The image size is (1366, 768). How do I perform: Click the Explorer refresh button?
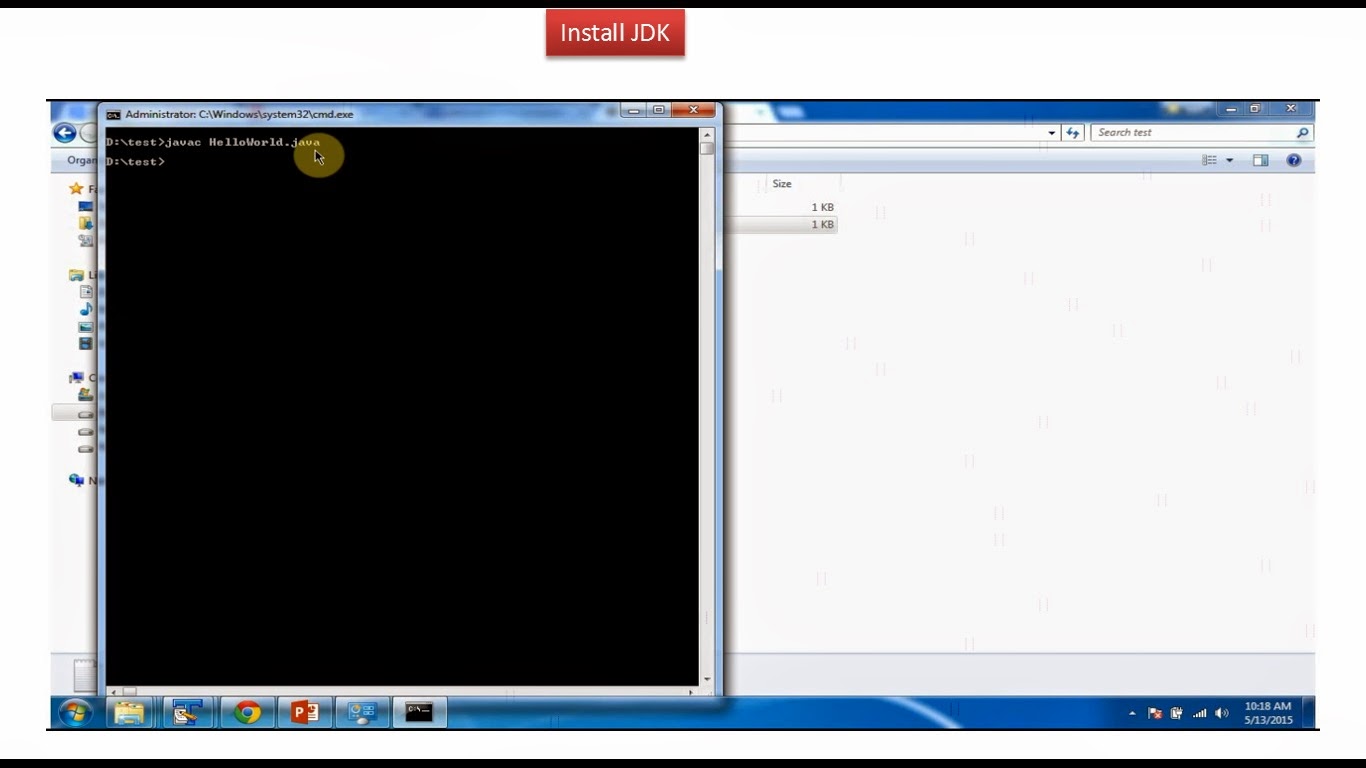1073,133
